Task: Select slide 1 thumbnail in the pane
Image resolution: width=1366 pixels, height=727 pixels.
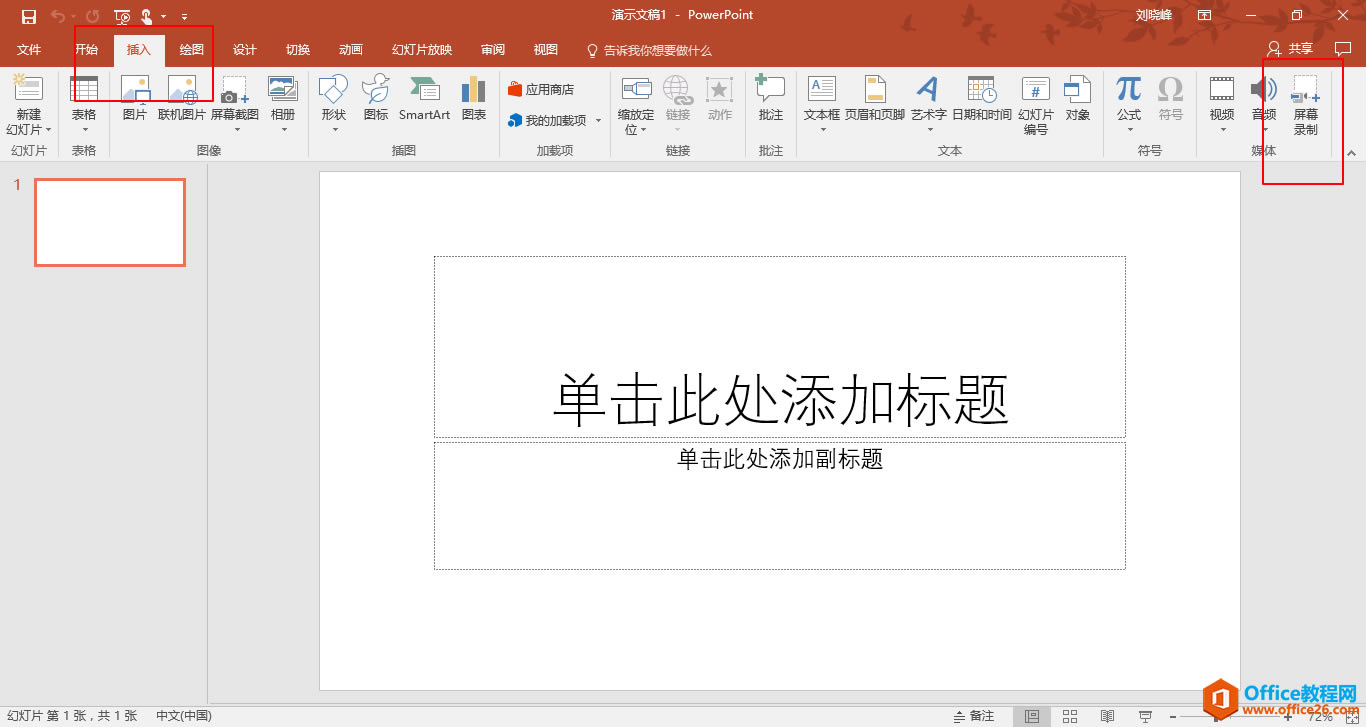Action: (110, 222)
